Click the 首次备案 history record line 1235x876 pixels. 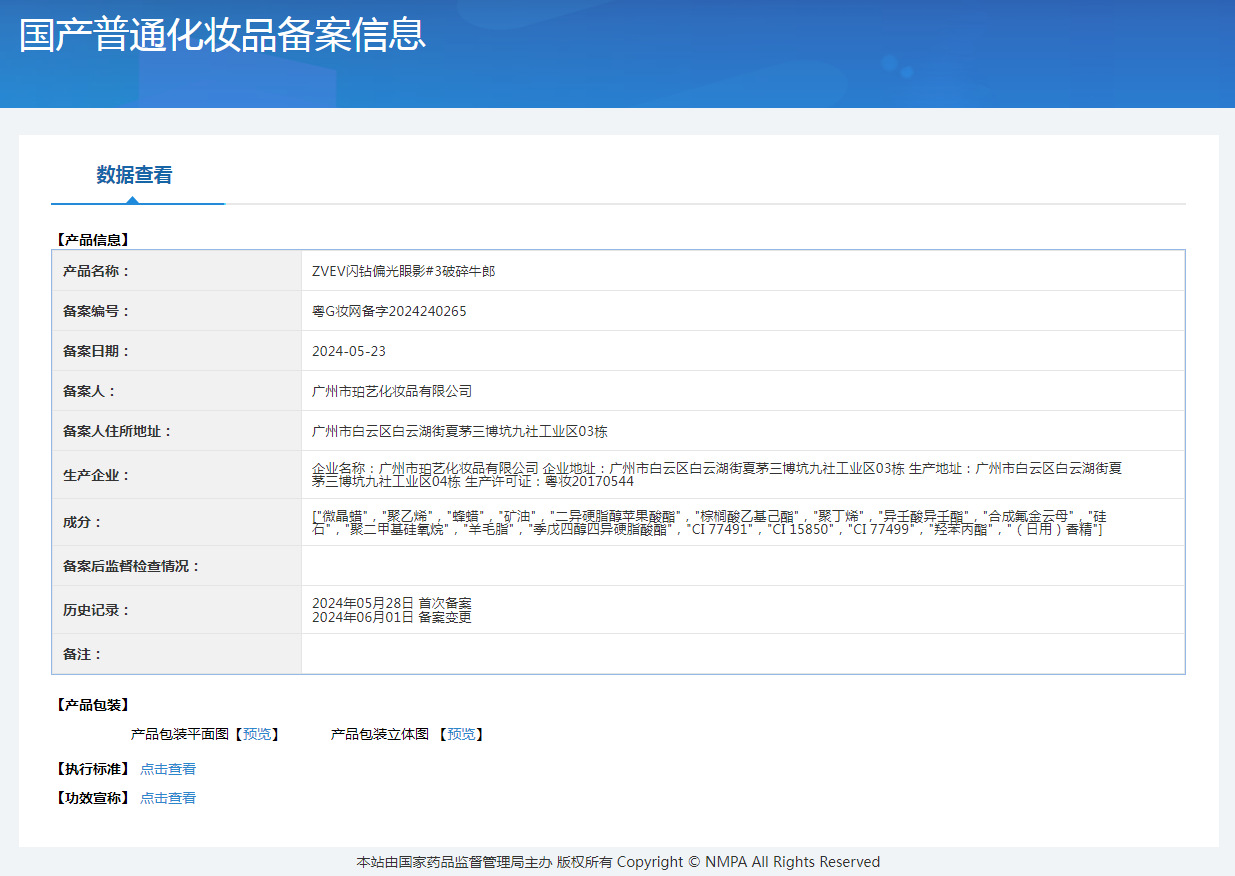tap(392, 603)
